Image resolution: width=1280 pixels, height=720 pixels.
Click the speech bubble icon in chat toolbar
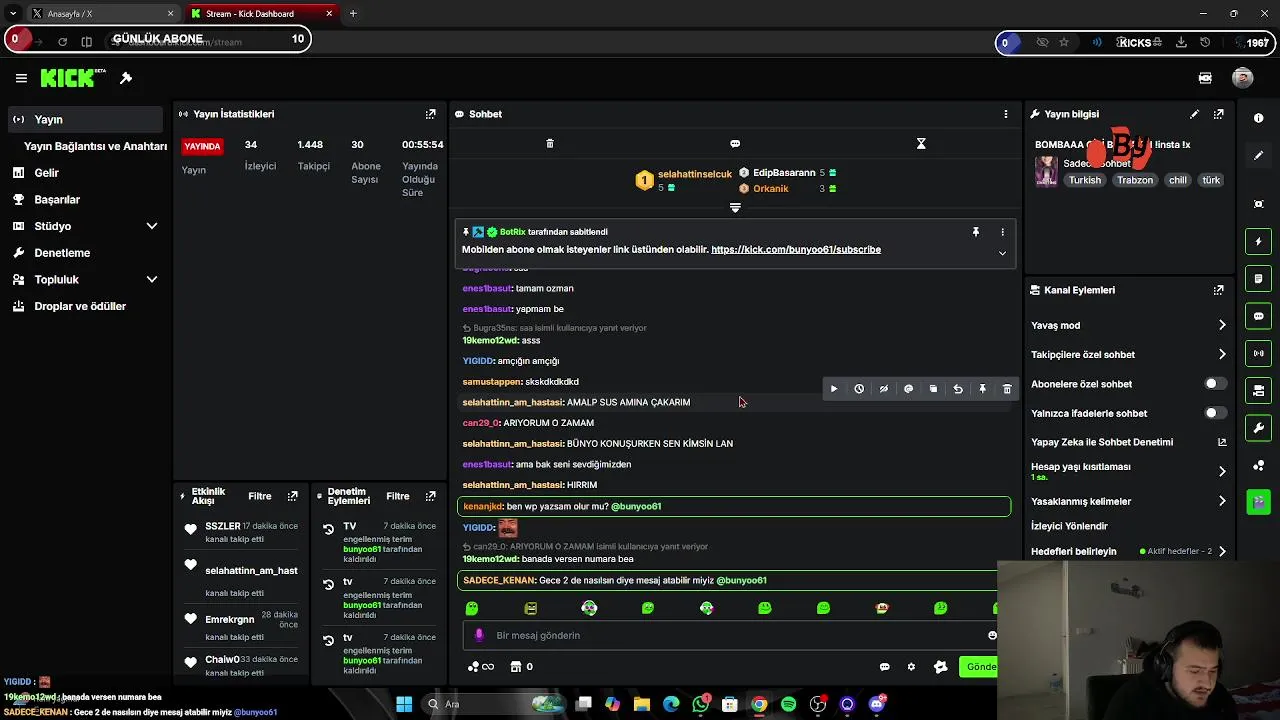[735, 144]
